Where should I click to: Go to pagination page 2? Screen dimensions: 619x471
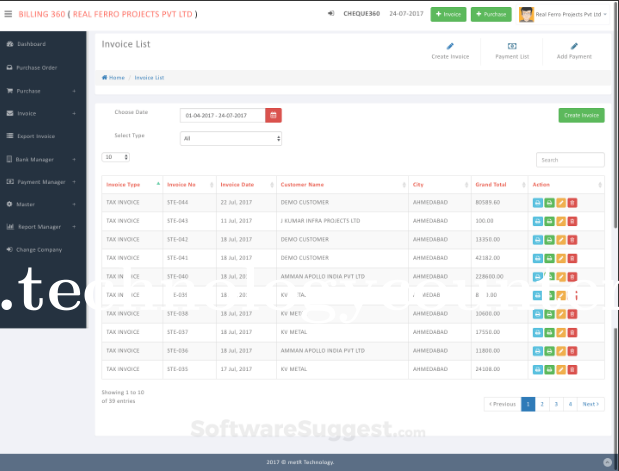[x=542, y=404]
